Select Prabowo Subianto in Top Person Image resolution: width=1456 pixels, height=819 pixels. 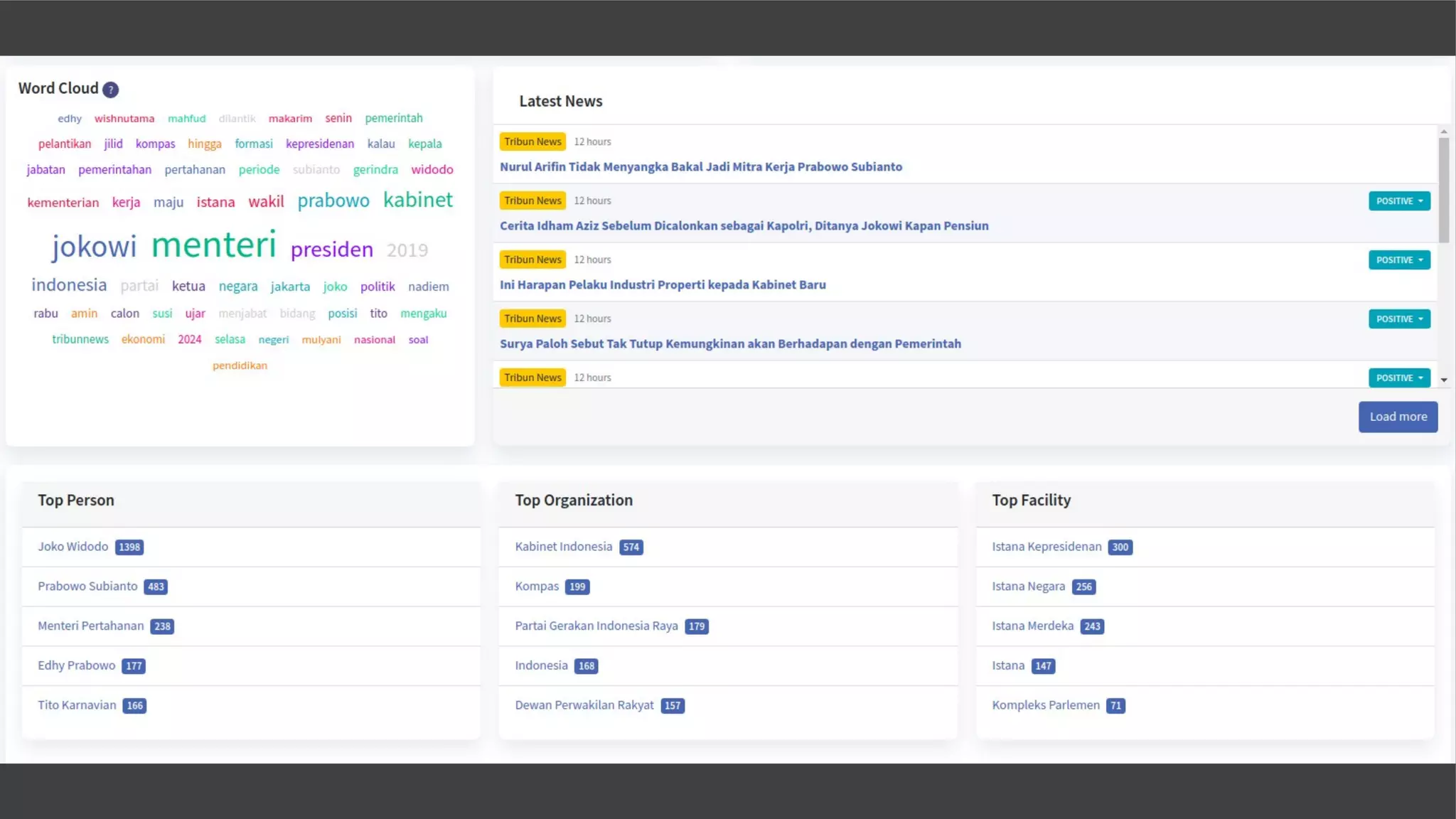tap(87, 587)
